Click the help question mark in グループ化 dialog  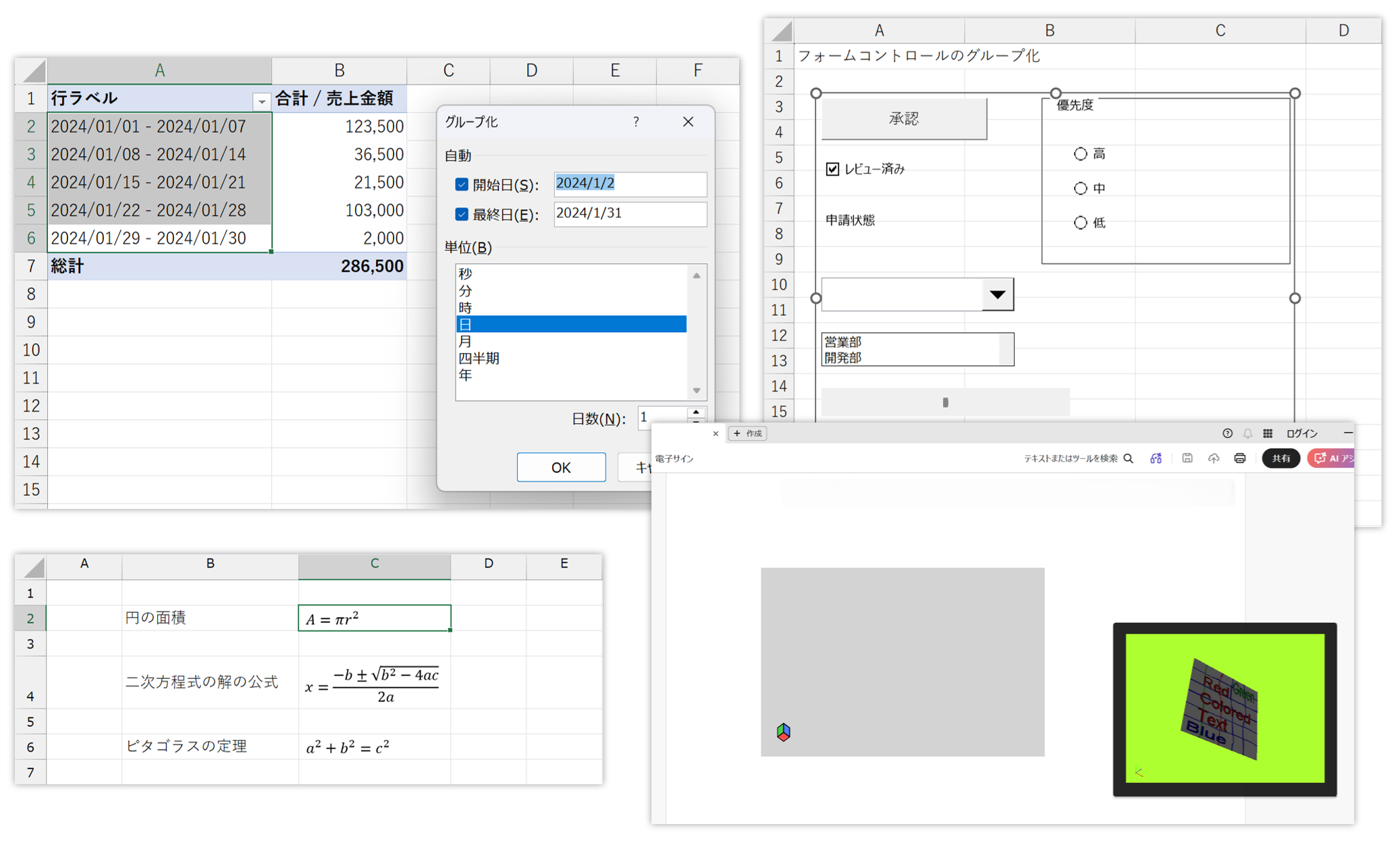pyautogui.click(x=636, y=121)
